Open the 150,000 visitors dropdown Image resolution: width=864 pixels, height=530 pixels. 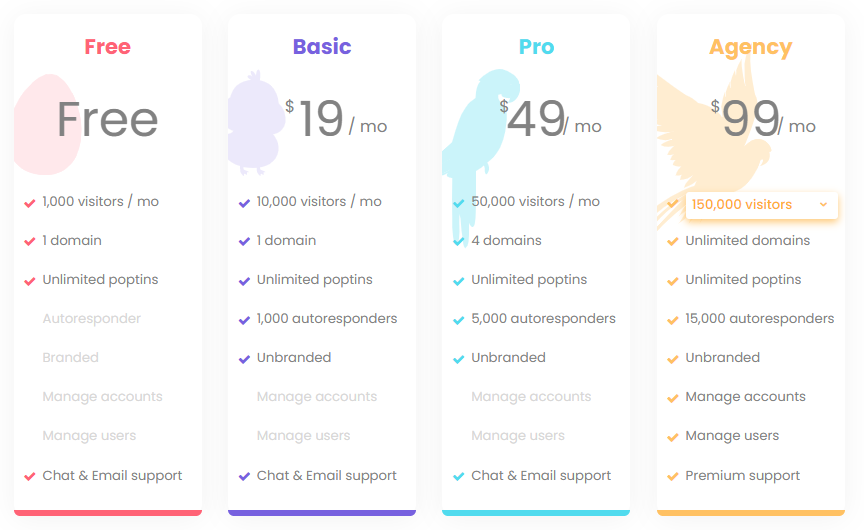click(x=762, y=205)
